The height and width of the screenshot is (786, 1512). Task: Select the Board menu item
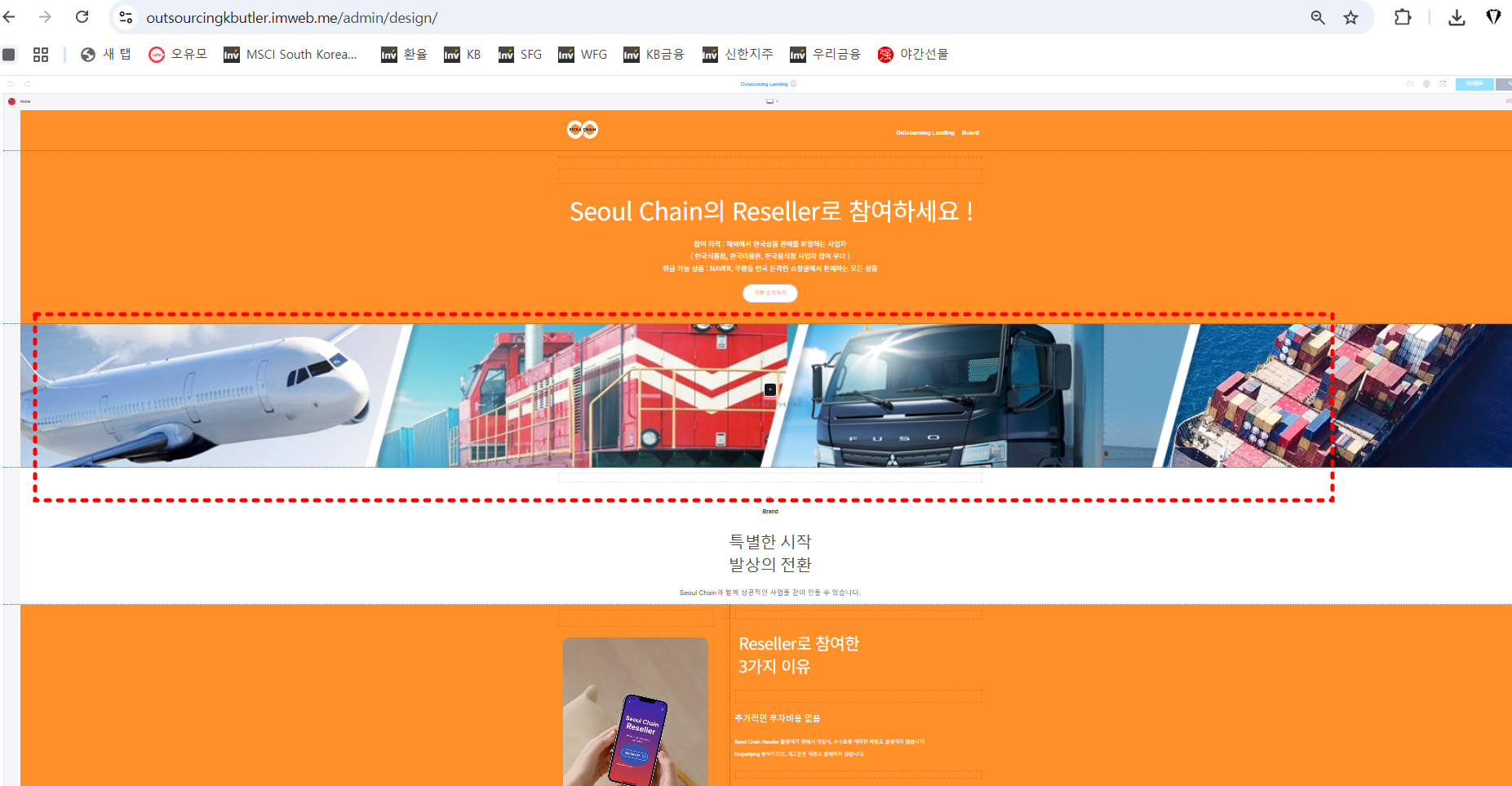tap(970, 132)
